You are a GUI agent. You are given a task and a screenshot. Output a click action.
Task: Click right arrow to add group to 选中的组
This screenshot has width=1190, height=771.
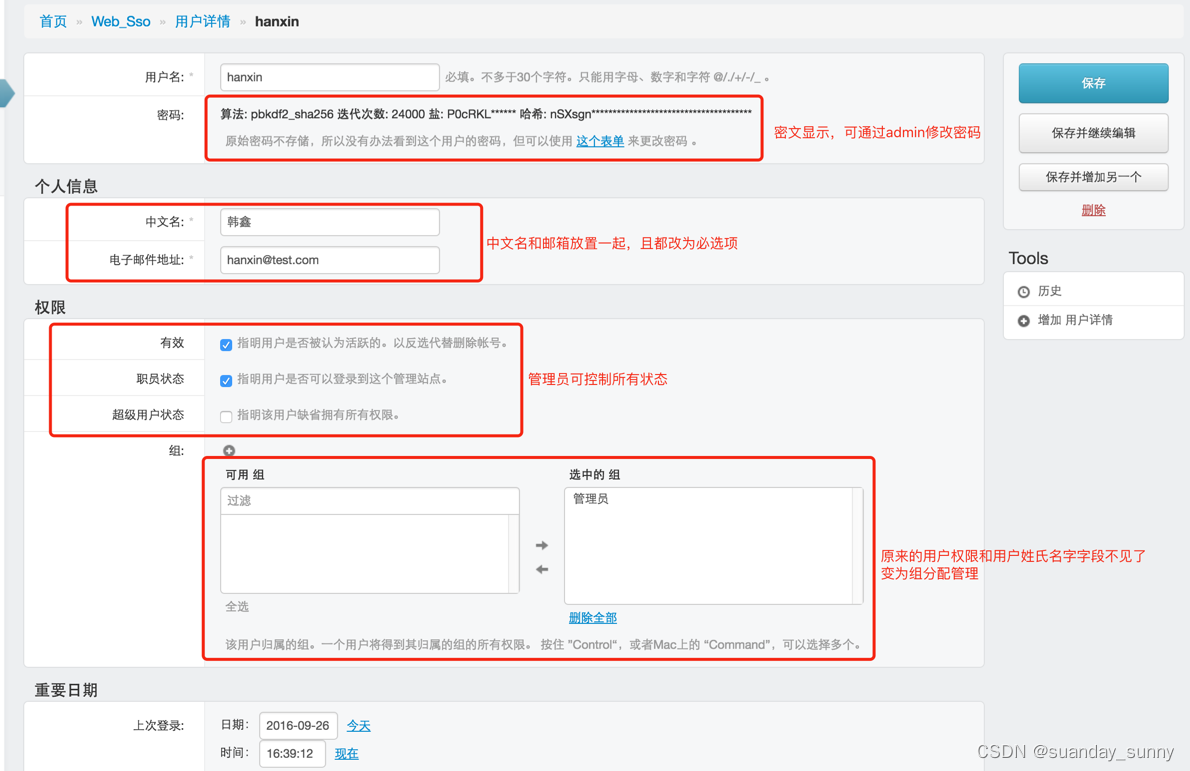(541, 546)
